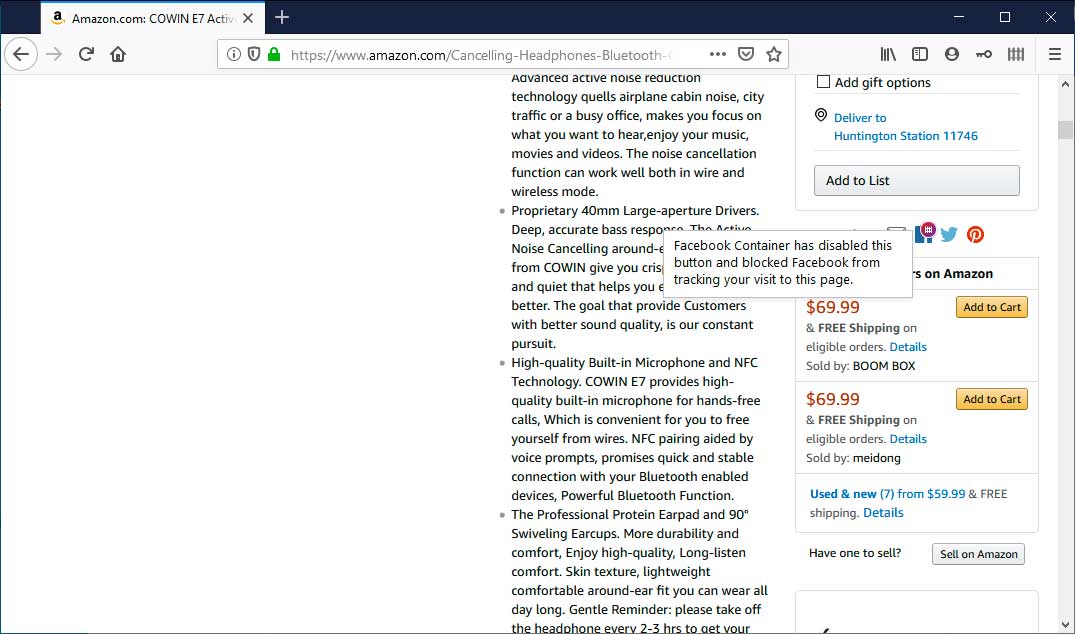
Task: Click 'High-quality Built-in Microphone and NFC' bullet text
Action: (634, 363)
